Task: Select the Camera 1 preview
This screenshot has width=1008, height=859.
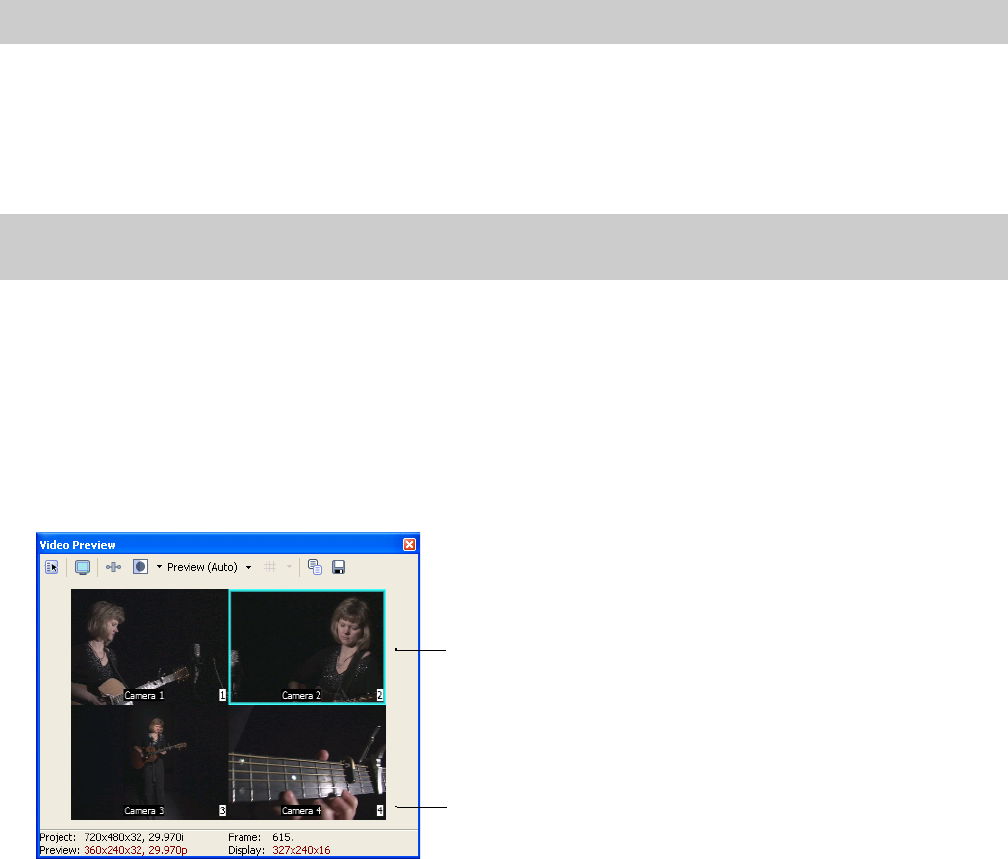Action: (149, 646)
